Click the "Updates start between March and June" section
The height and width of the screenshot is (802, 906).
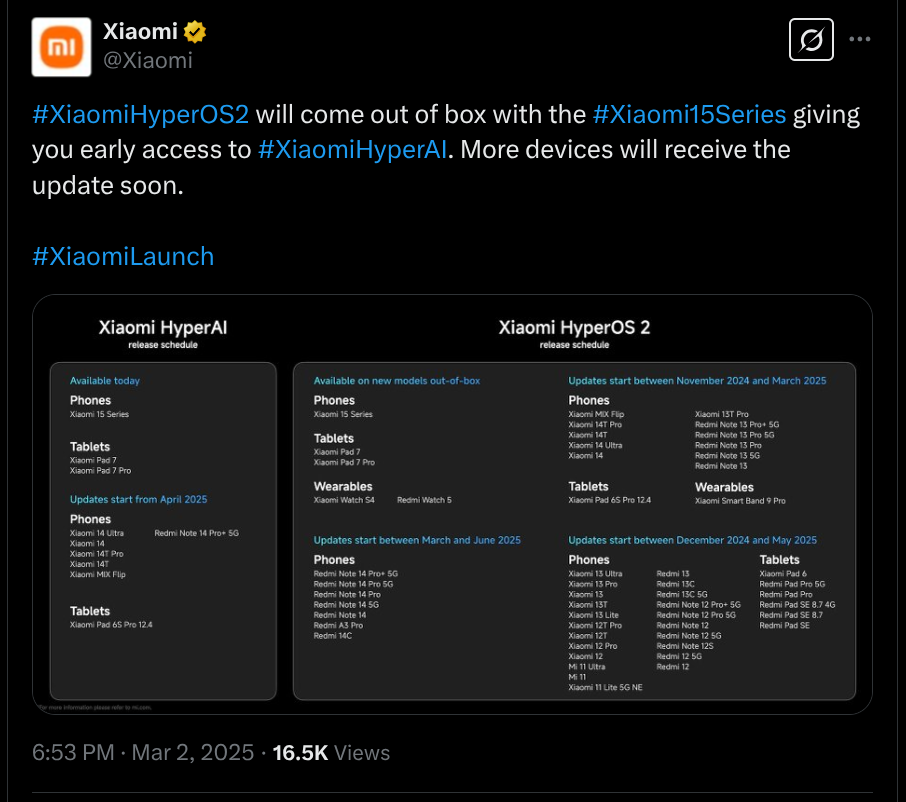coord(417,540)
